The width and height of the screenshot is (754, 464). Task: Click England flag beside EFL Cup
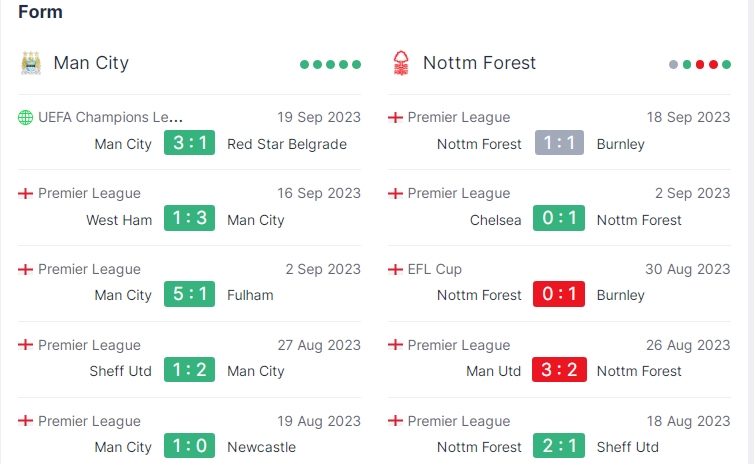pyautogui.click(x=395, y=269)
